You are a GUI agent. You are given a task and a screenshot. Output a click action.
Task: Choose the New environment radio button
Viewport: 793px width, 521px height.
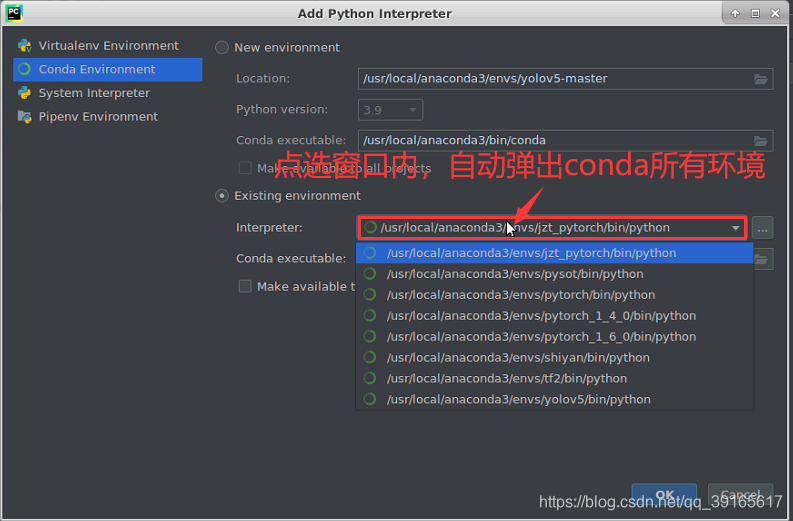pyautogui.click(x=222, y=48)
